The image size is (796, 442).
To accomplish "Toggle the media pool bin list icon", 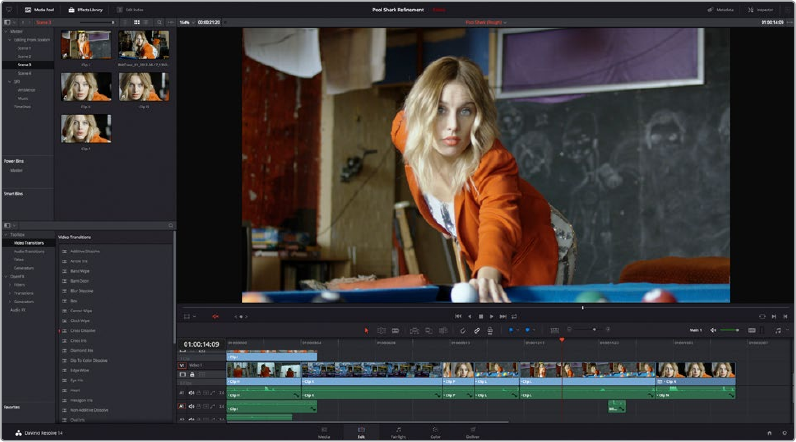I will point(7,22).
